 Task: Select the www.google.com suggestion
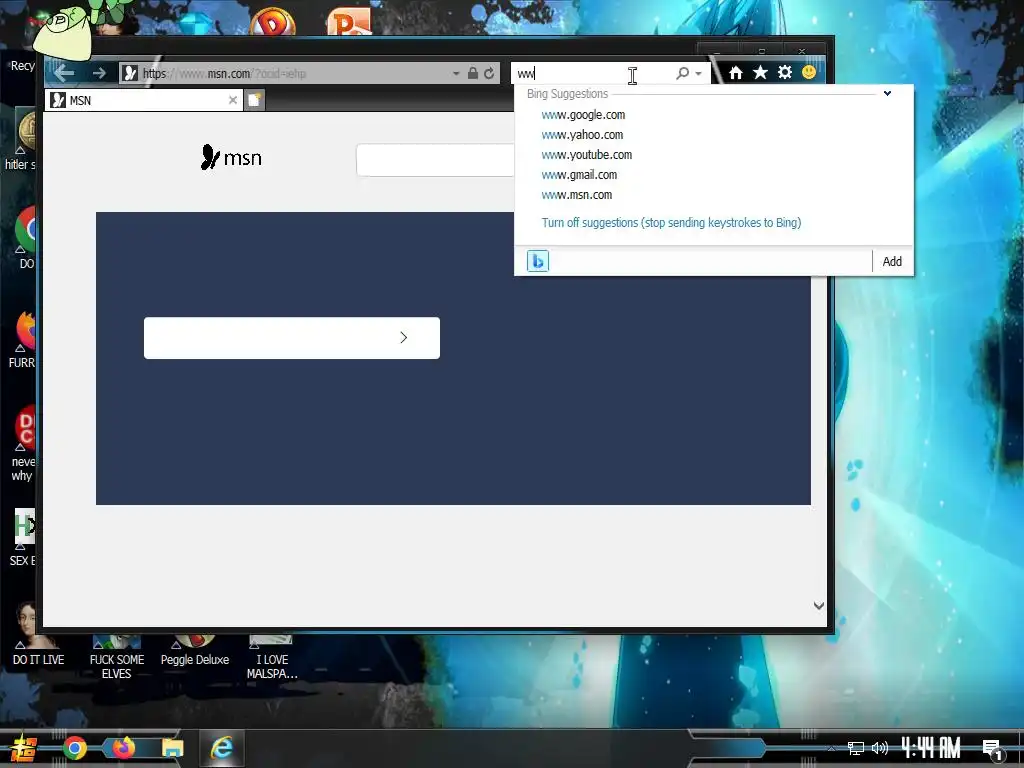point(583,115)
